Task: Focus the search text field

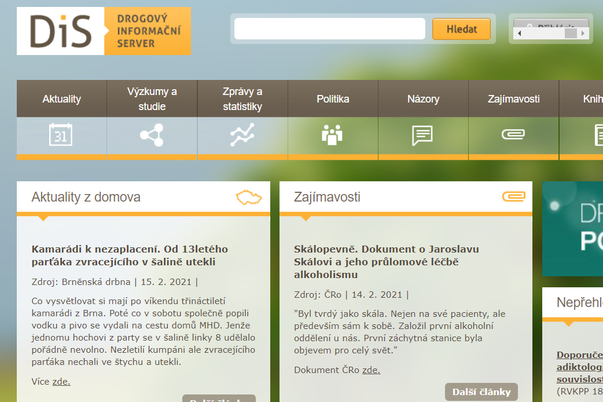Action: [x=330, y=28]
